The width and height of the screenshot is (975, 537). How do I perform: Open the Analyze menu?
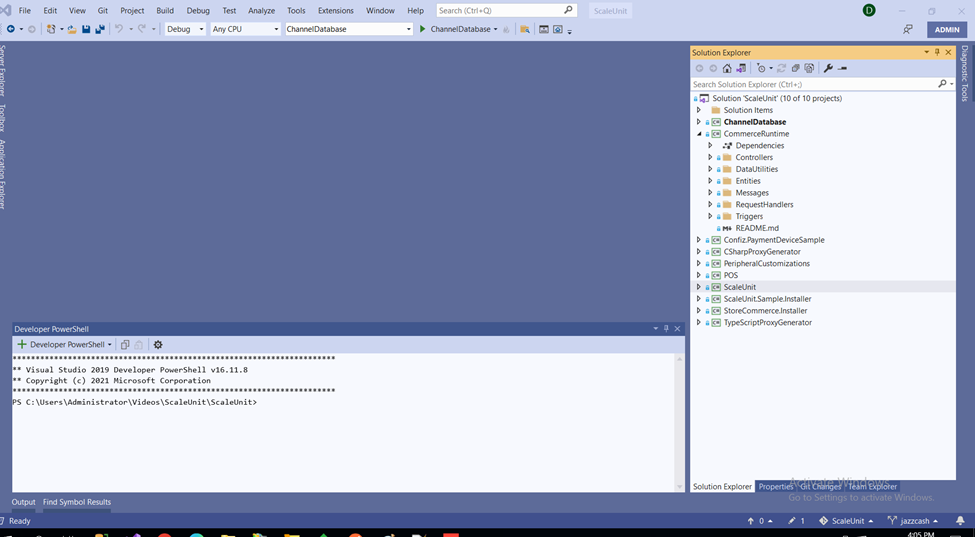pyautogui.click(x=261, y=11)
